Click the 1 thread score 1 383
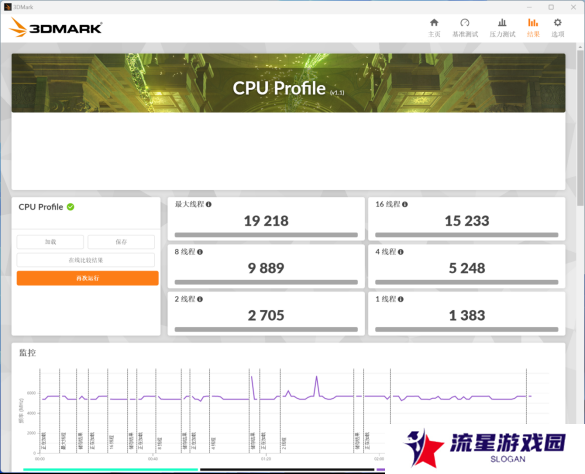This screenshot has width=585, height=474. click(x=467, y=315)
